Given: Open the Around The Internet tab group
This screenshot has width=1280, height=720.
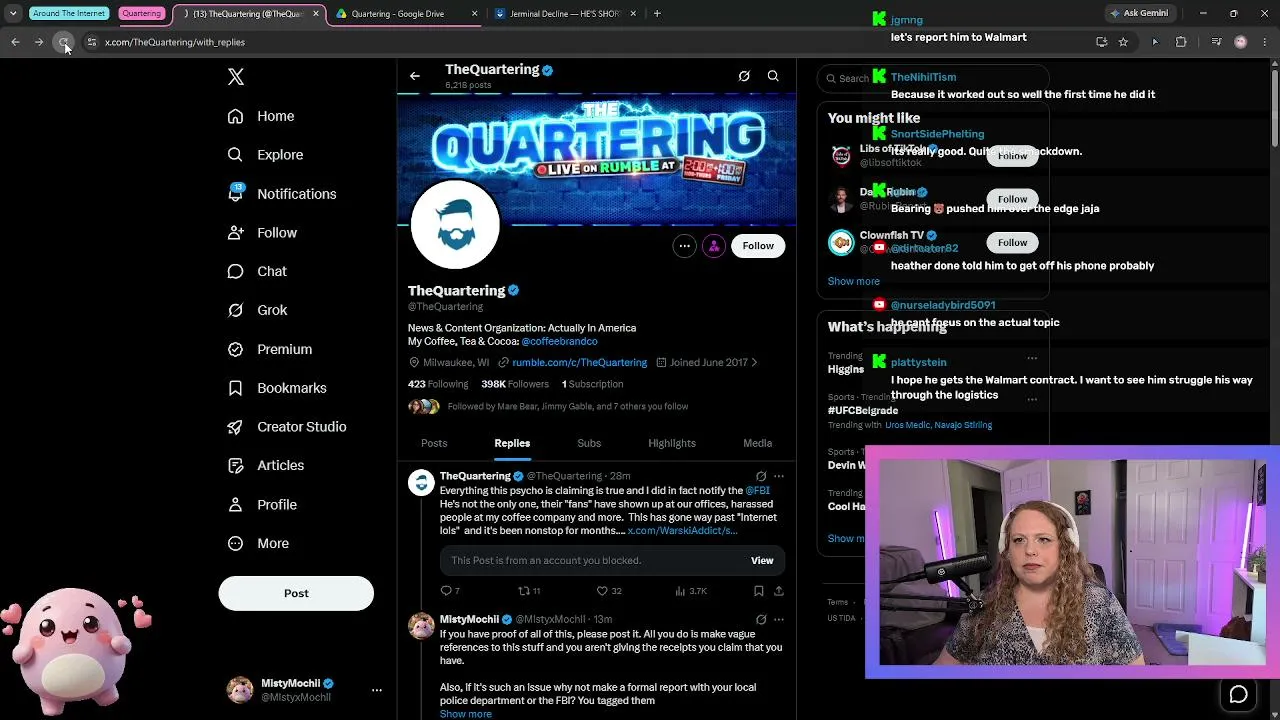Looking at the screenshot, I should [x=69, y=13].
